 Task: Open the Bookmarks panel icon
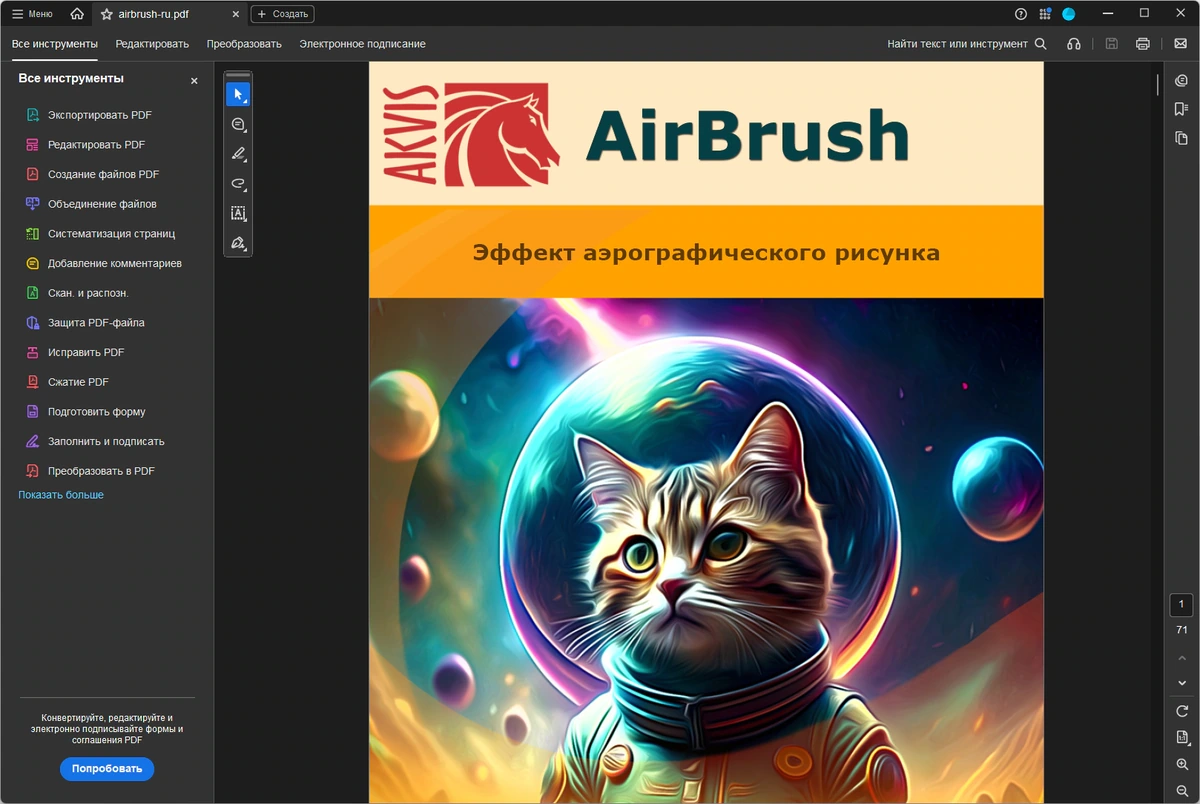pyautogui.click(x=1181, y=109)
